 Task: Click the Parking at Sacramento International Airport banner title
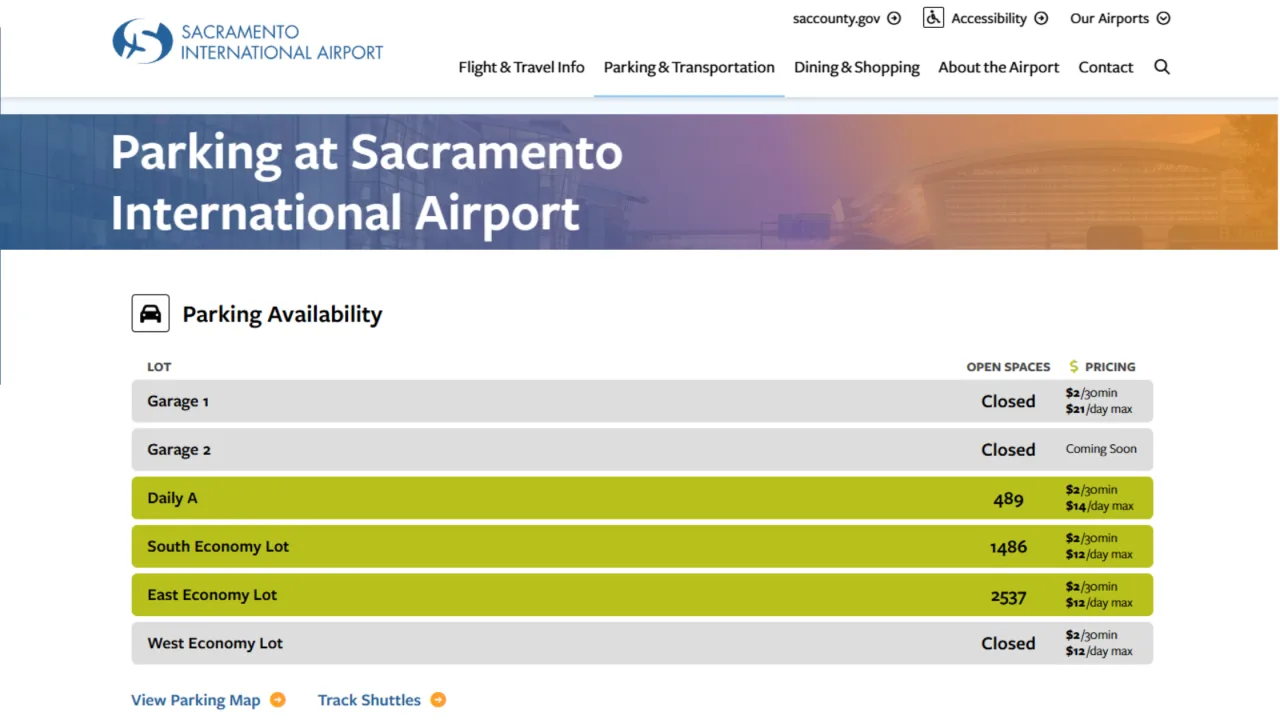366,182
